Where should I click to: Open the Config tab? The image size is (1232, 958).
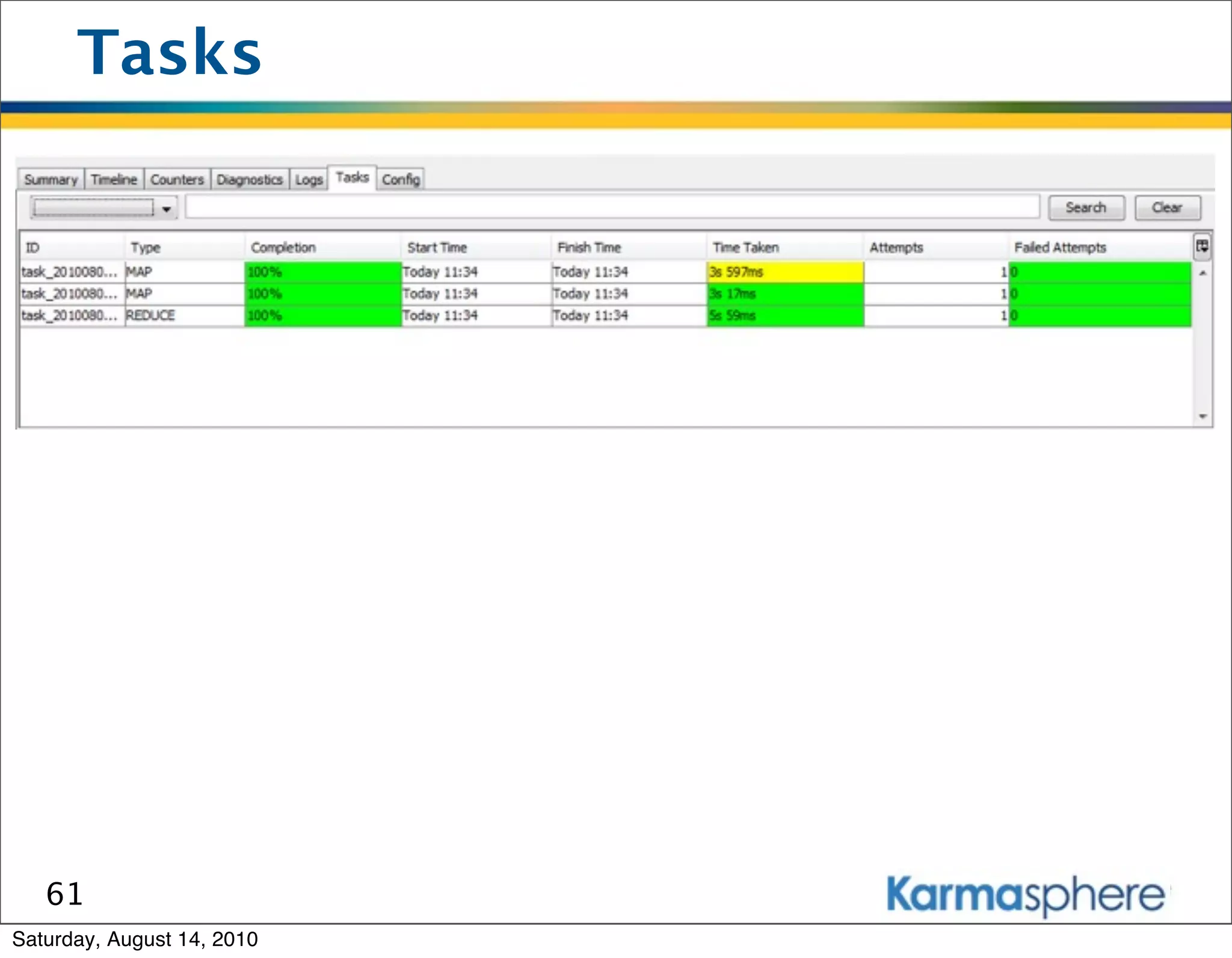click(401, 179)
